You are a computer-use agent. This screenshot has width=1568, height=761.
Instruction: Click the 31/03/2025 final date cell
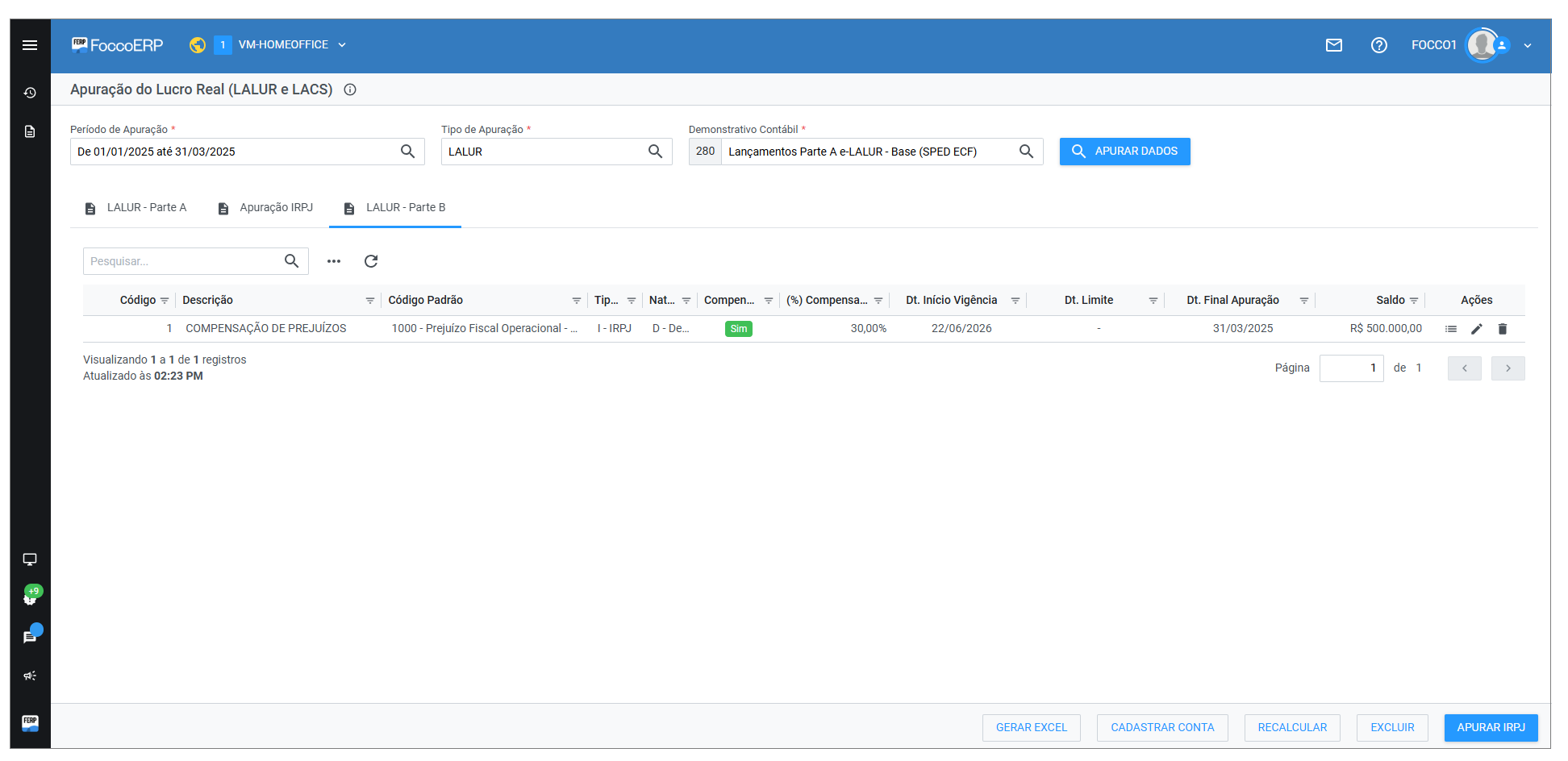pos(1243,329)
